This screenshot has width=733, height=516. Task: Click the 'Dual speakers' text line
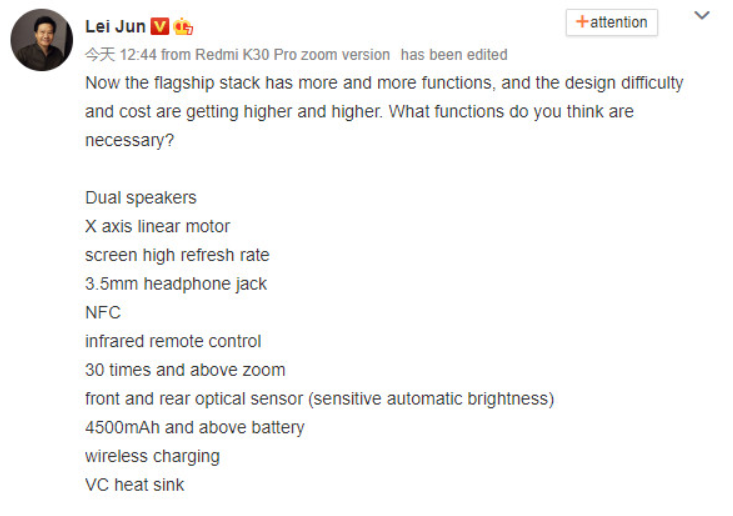pos(141,198)
